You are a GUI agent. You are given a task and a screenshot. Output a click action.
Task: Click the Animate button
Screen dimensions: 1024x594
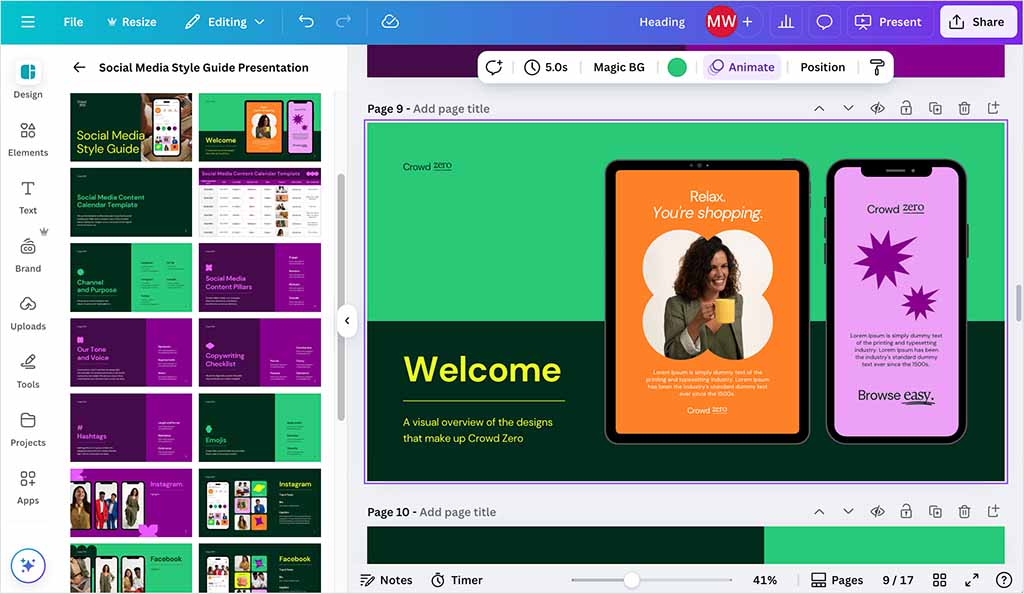pyautogui.click(x=741, y=67)
